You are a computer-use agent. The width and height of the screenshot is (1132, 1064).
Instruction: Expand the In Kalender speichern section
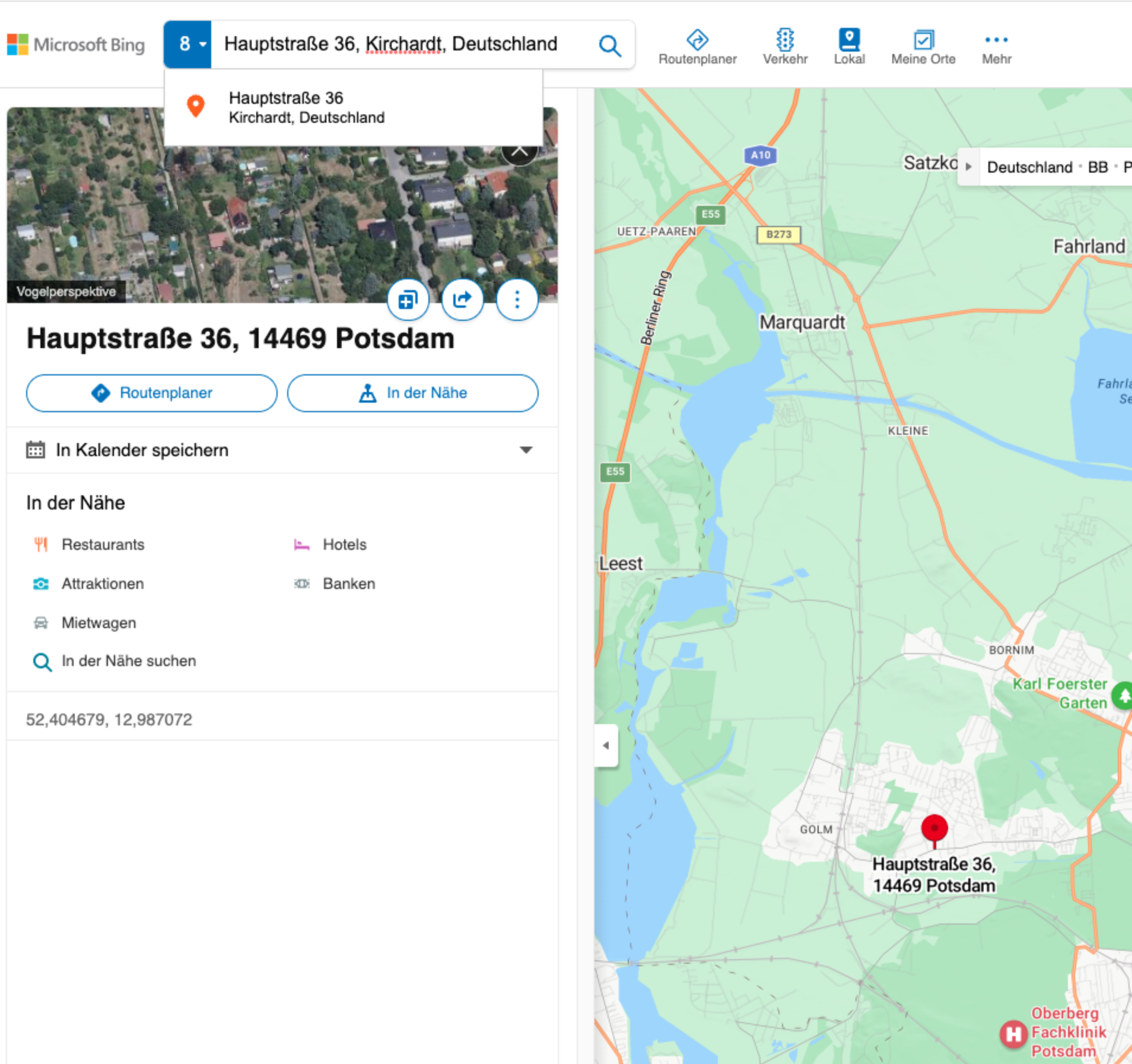tap(526, 450)
